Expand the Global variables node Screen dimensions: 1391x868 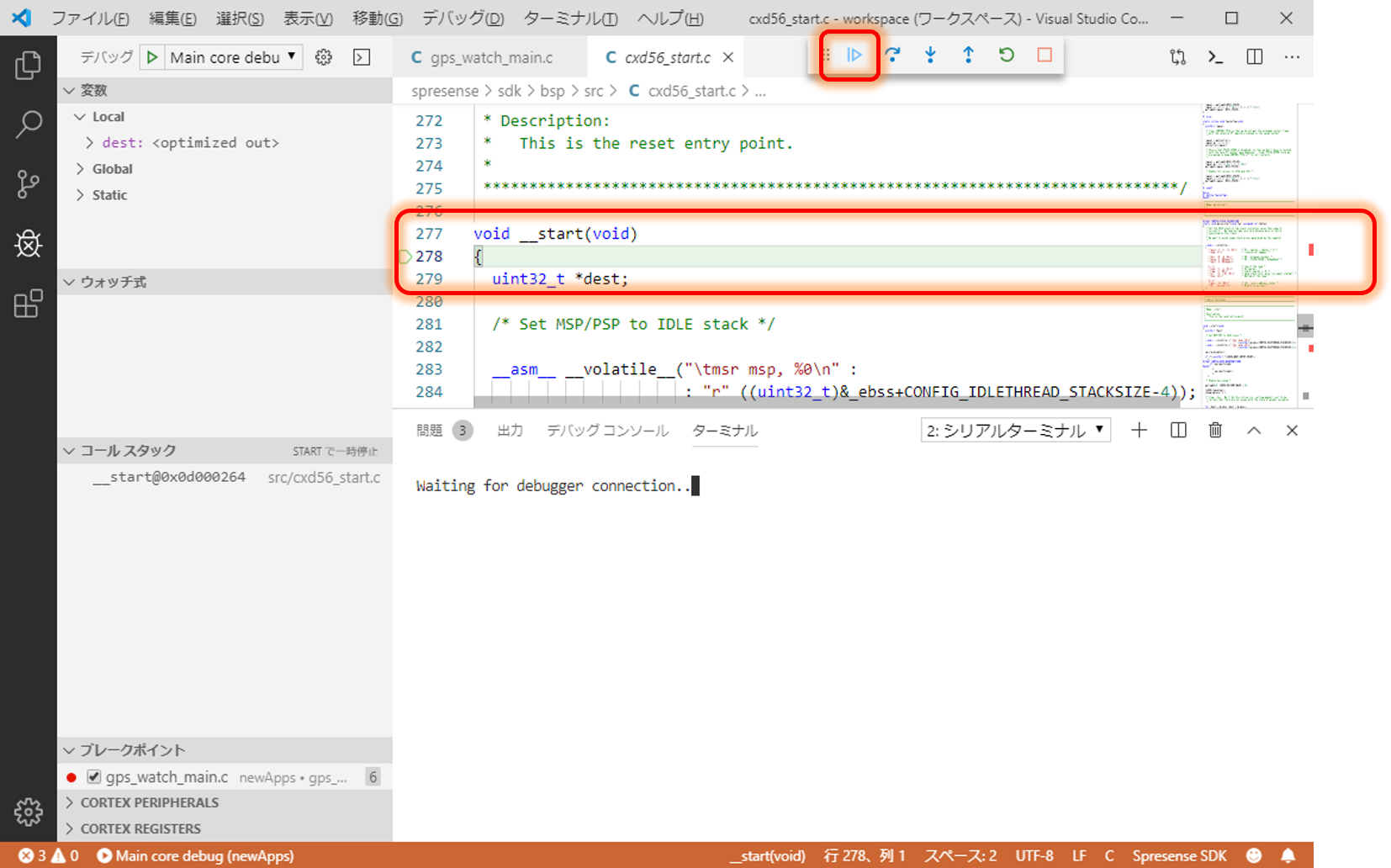click(x=112, y=169)
